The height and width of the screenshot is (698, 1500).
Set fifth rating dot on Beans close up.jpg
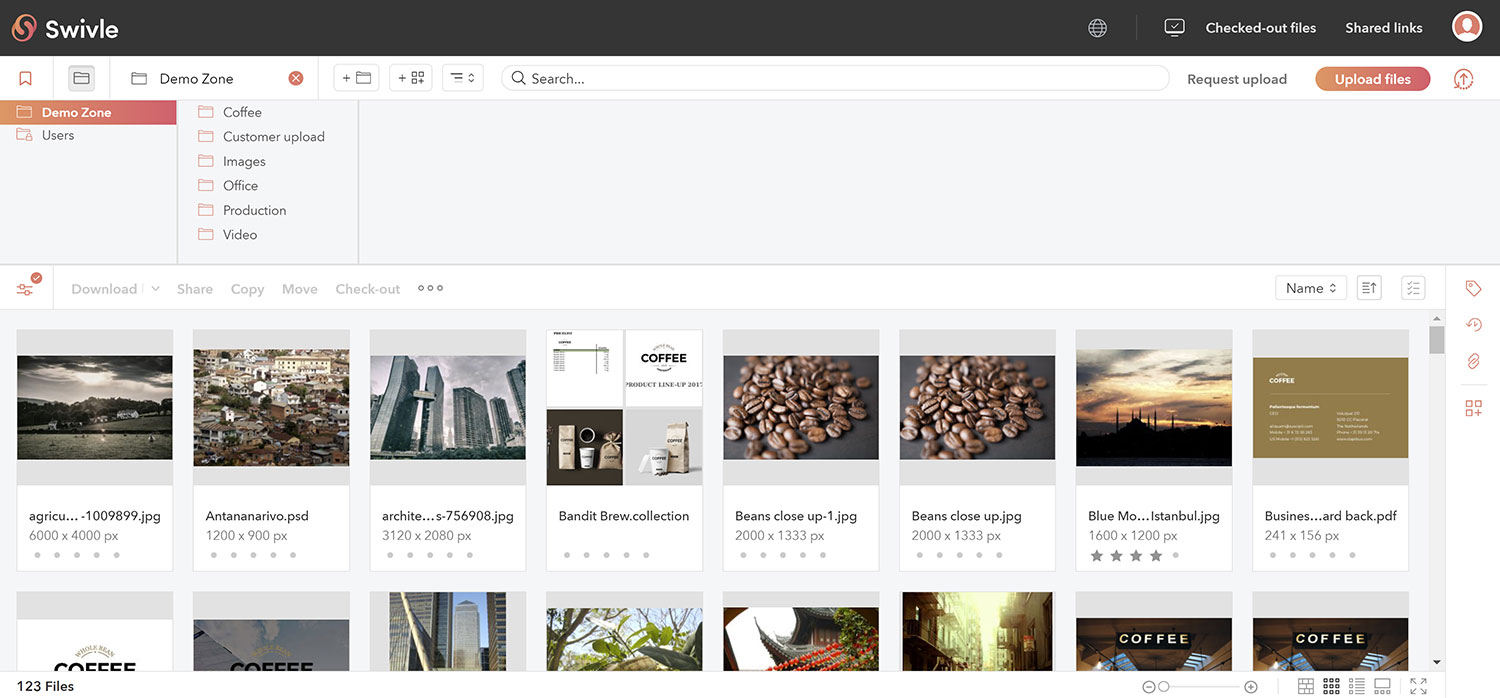[x=999, y=555]
